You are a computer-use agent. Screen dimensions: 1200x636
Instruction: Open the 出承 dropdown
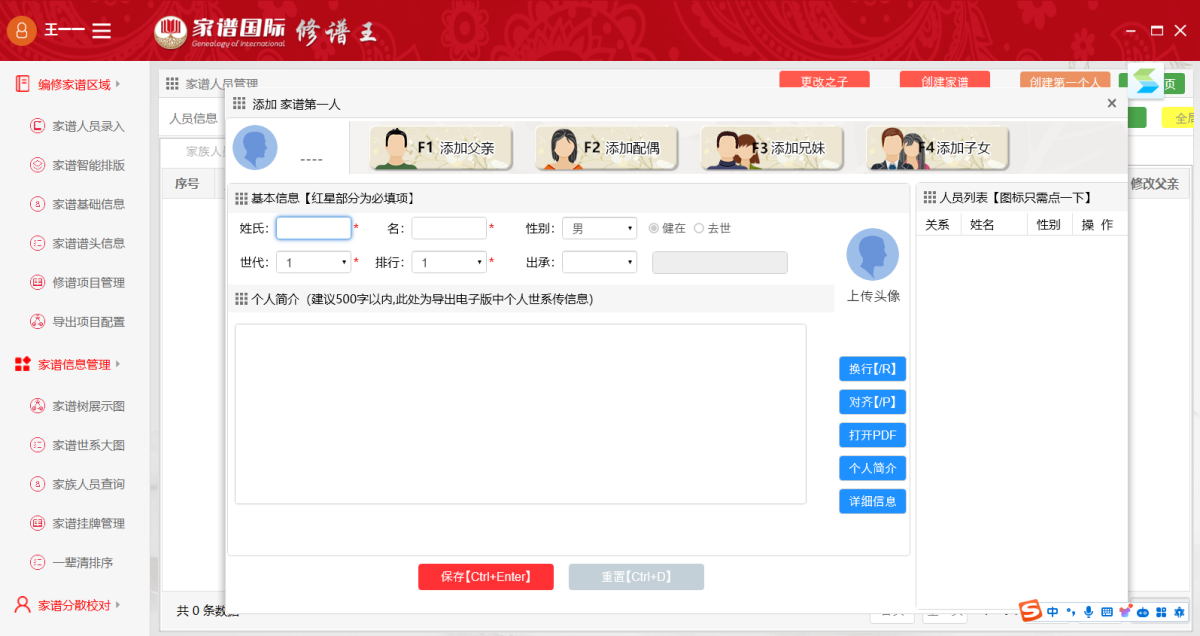tap(599, 261)
